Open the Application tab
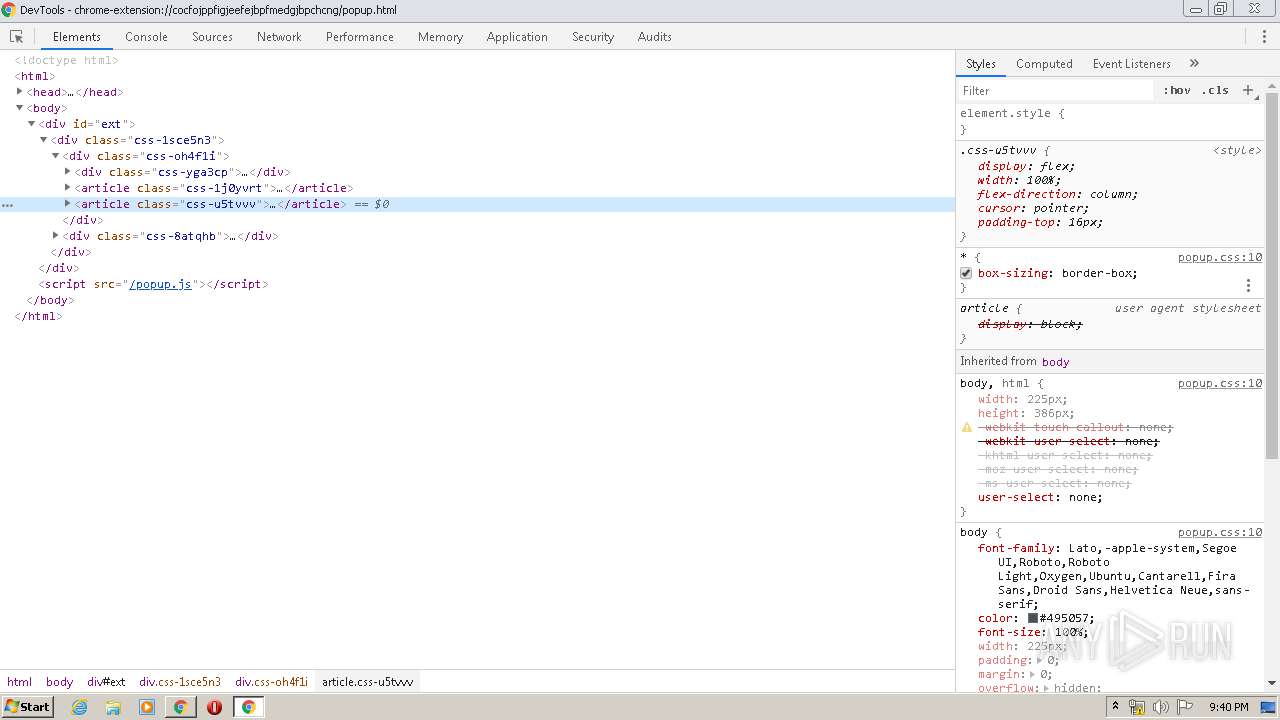Image resolution: width=1280 pixels, height=720 pixels. (517, 36)
